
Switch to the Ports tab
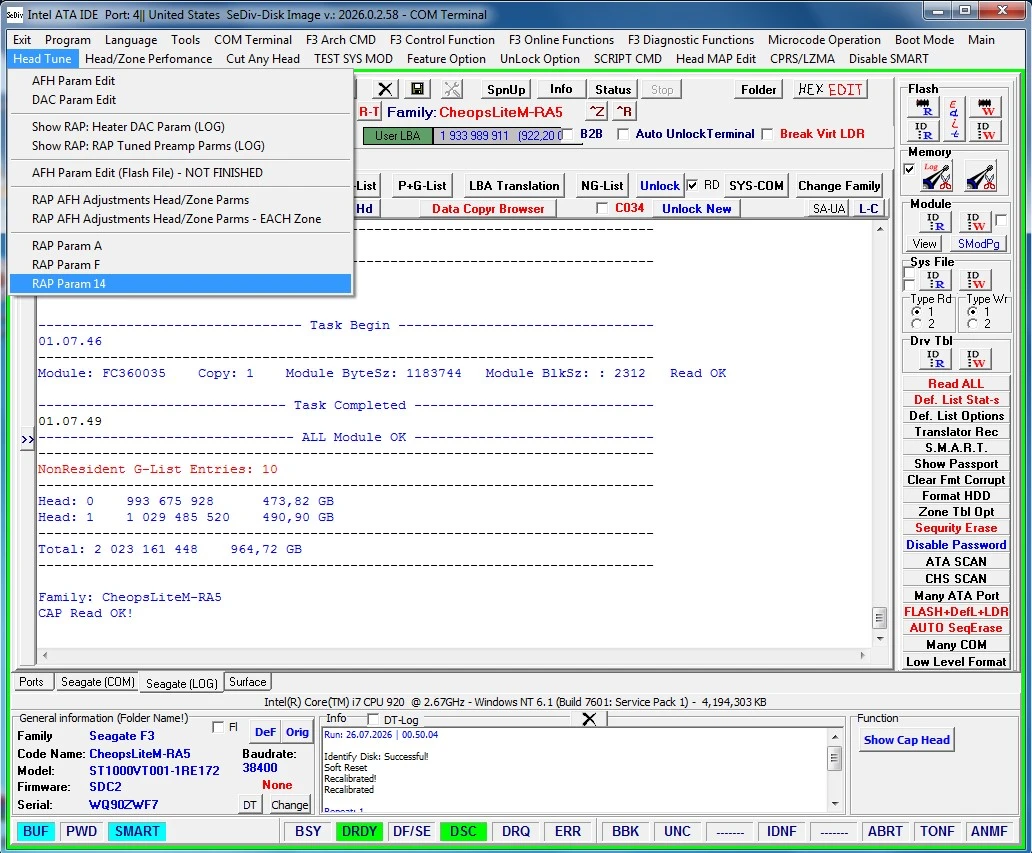tap(31, 683)
